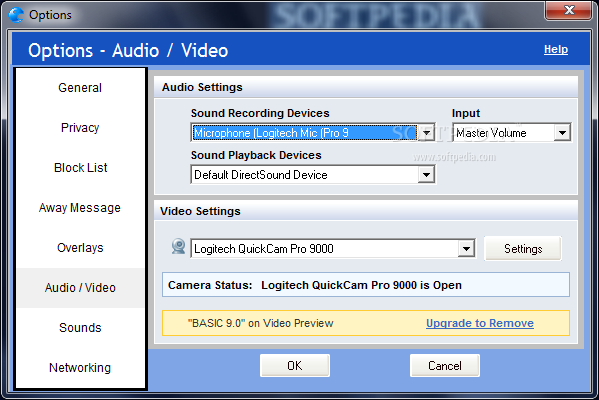Expand the Sound Recording Devices dropdown arrow
The width and height of the screenshot is (599, 400).
(426, 133)
